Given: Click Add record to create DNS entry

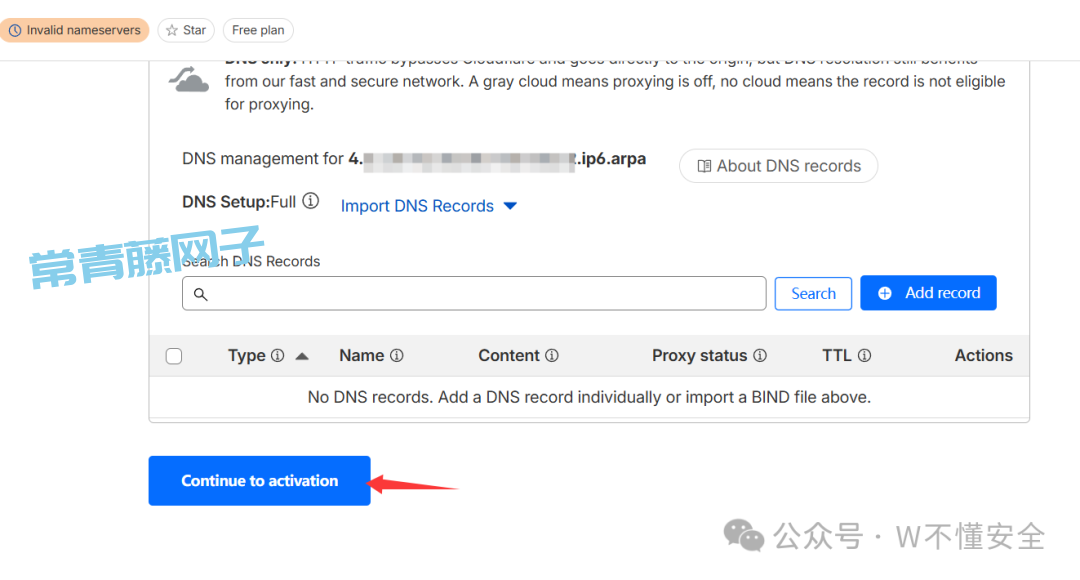Looking at the screenshot, I should (x=928, y=293).
